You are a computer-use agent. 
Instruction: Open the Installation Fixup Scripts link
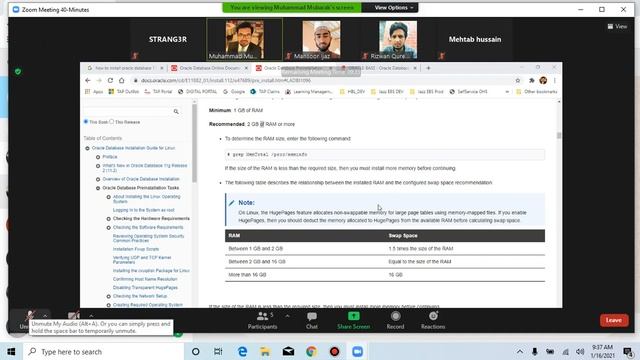(x=136, y=249)
